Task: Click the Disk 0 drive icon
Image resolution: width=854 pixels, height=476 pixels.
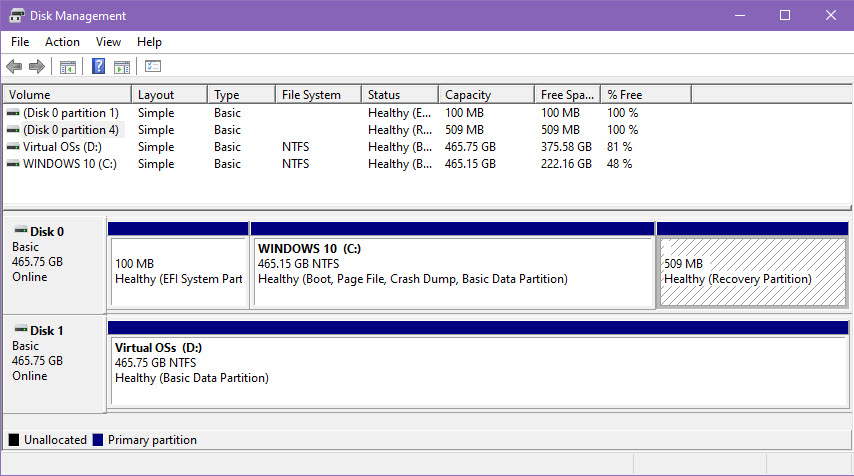Action: pyautogui.click(x=20, y=231)
